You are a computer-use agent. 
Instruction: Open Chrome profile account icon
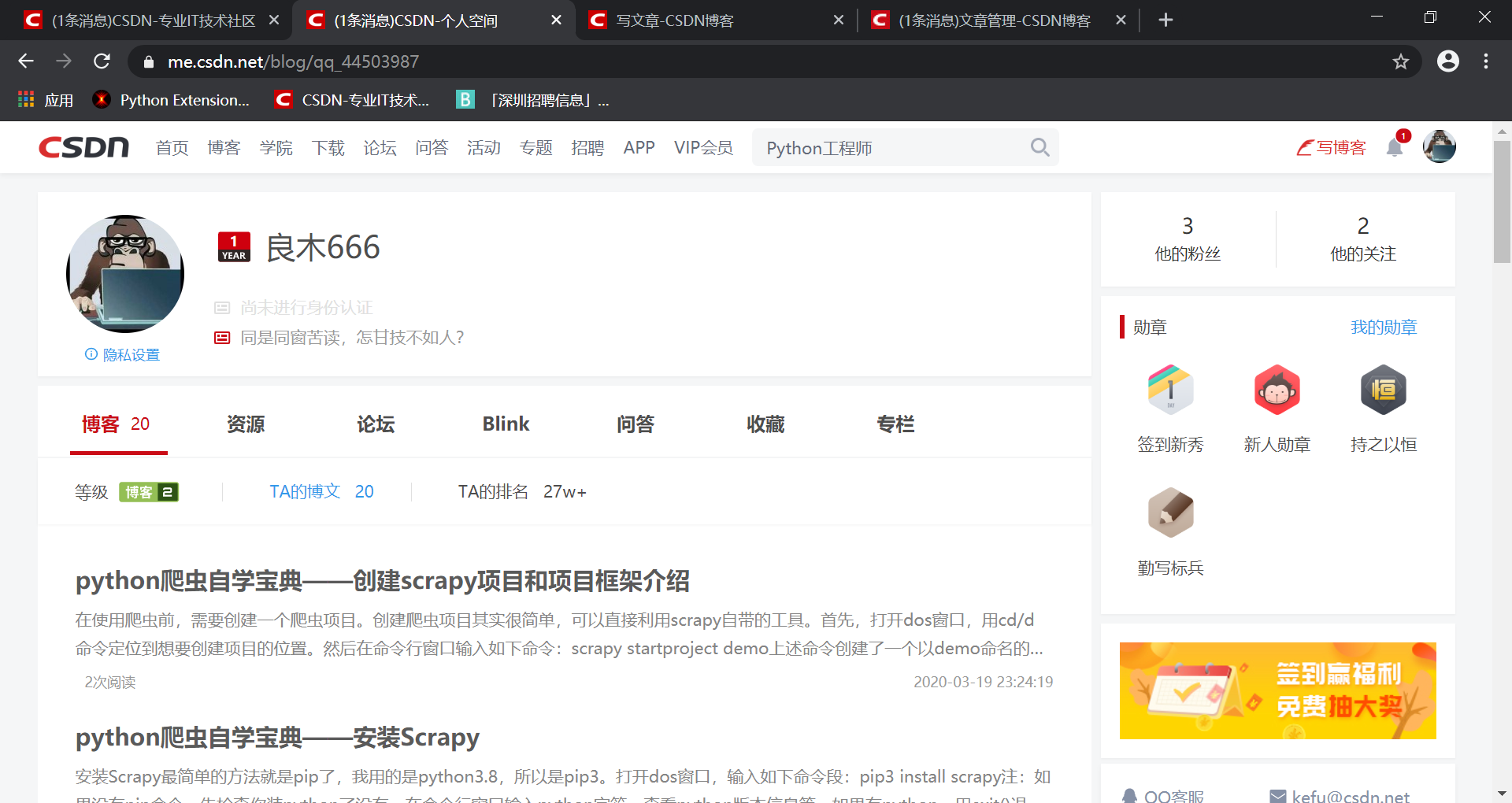(1447, 61)
